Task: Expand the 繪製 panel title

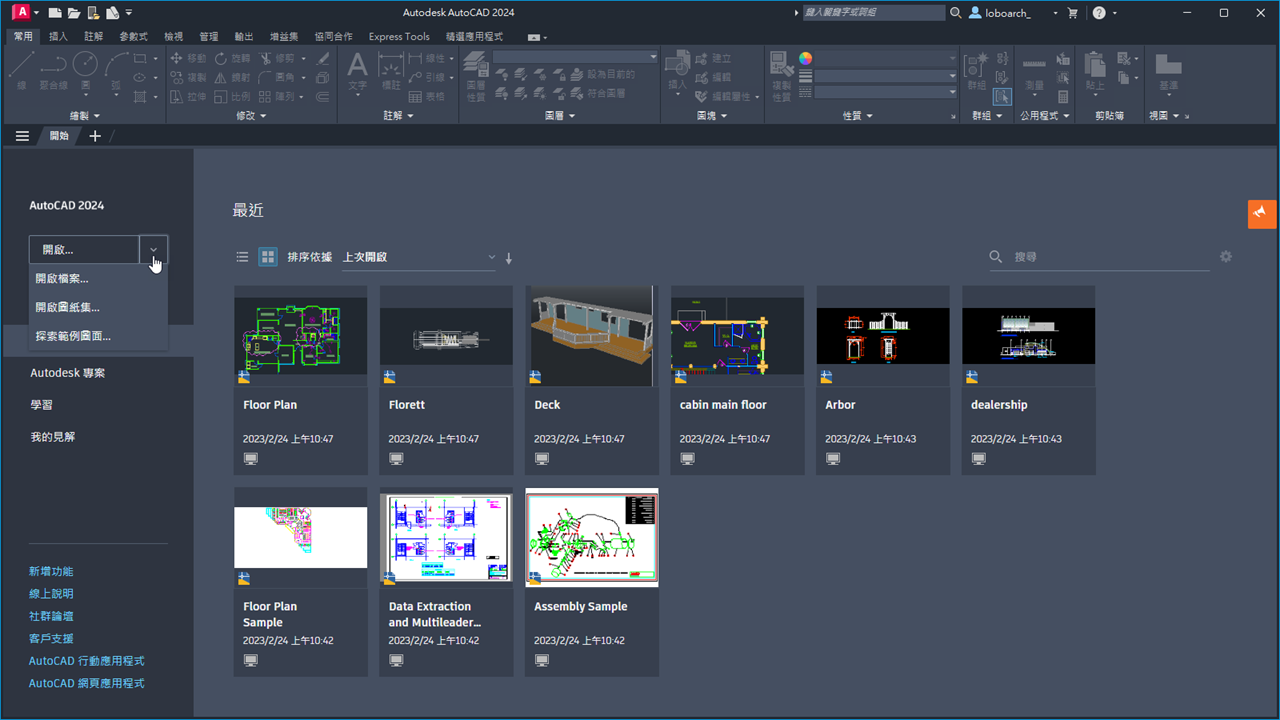Action: (84, 116)
